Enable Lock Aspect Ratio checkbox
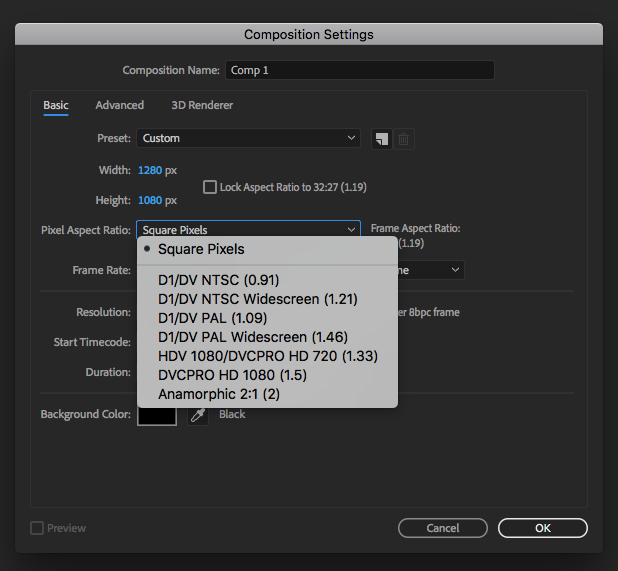Image resolution: width=618 pixels, height=571 pixels. click(x=210, y=186)
